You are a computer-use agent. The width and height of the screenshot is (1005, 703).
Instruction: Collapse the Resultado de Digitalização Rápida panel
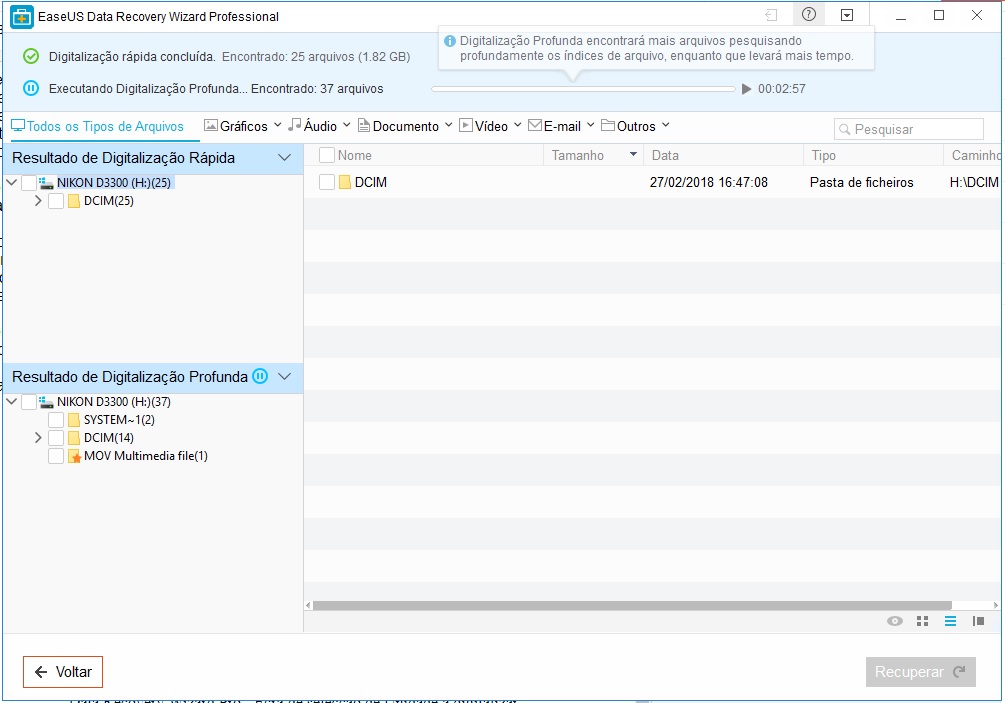pyautogui.click(x=285, y=158)
